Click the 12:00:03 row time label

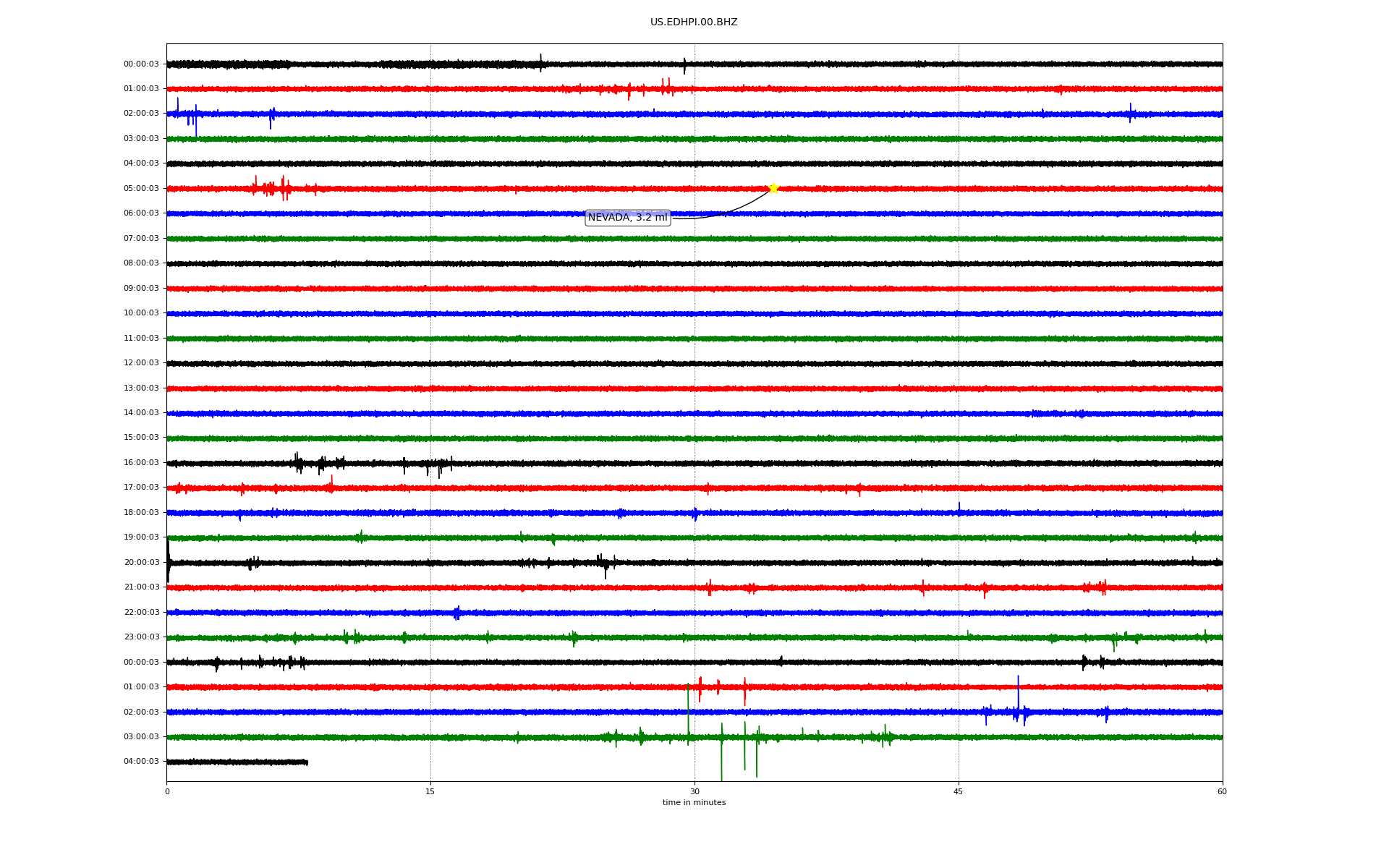tap(141, 363)
